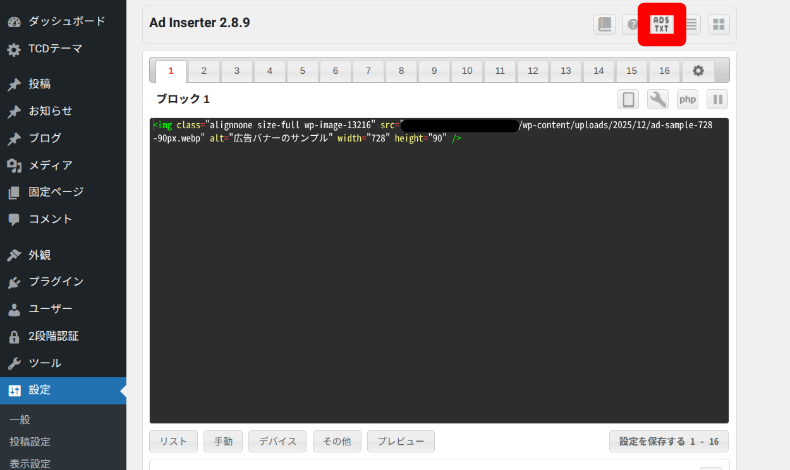
Task: Click the comment bubble icon
Action: coord(14,220)
